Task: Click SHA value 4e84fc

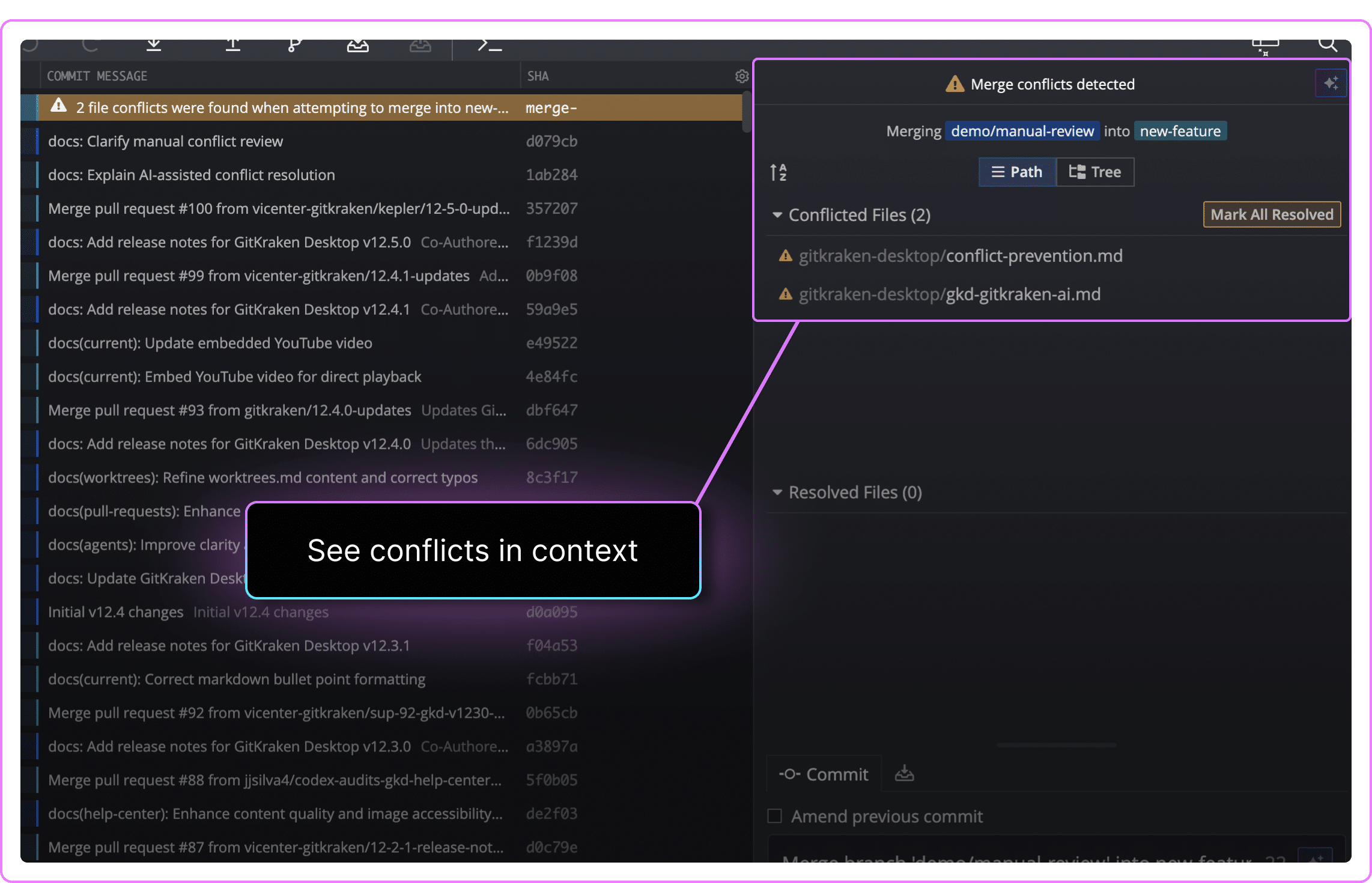Action: [551, 377]
